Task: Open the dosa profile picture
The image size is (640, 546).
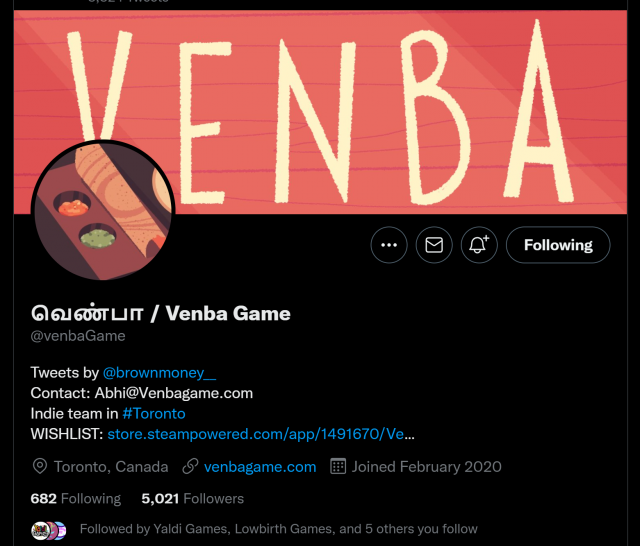Action: [x=103, y=211]
